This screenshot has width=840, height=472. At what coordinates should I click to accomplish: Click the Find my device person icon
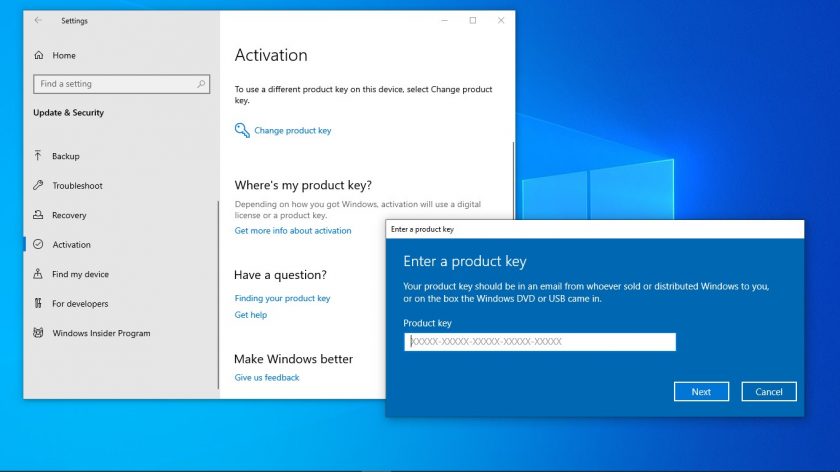coord(38,274)
